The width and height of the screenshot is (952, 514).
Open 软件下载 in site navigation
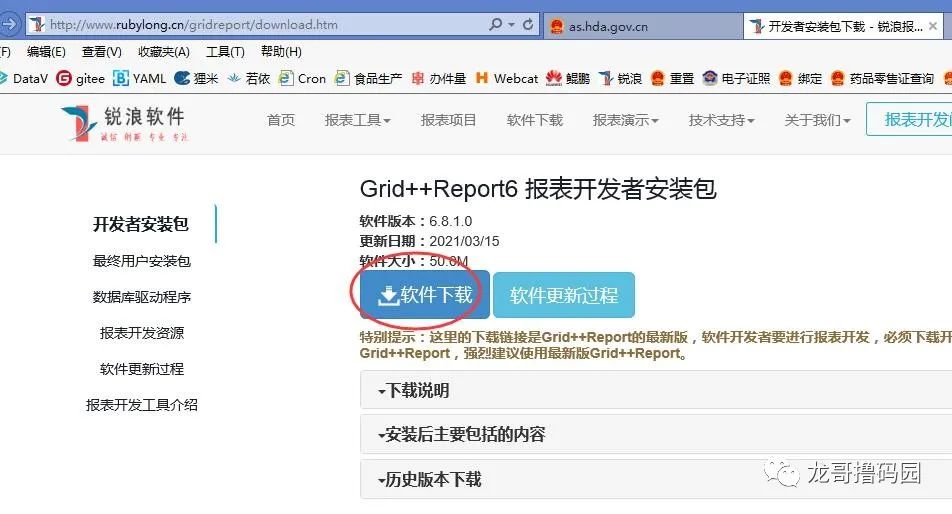tap(535, 120)
